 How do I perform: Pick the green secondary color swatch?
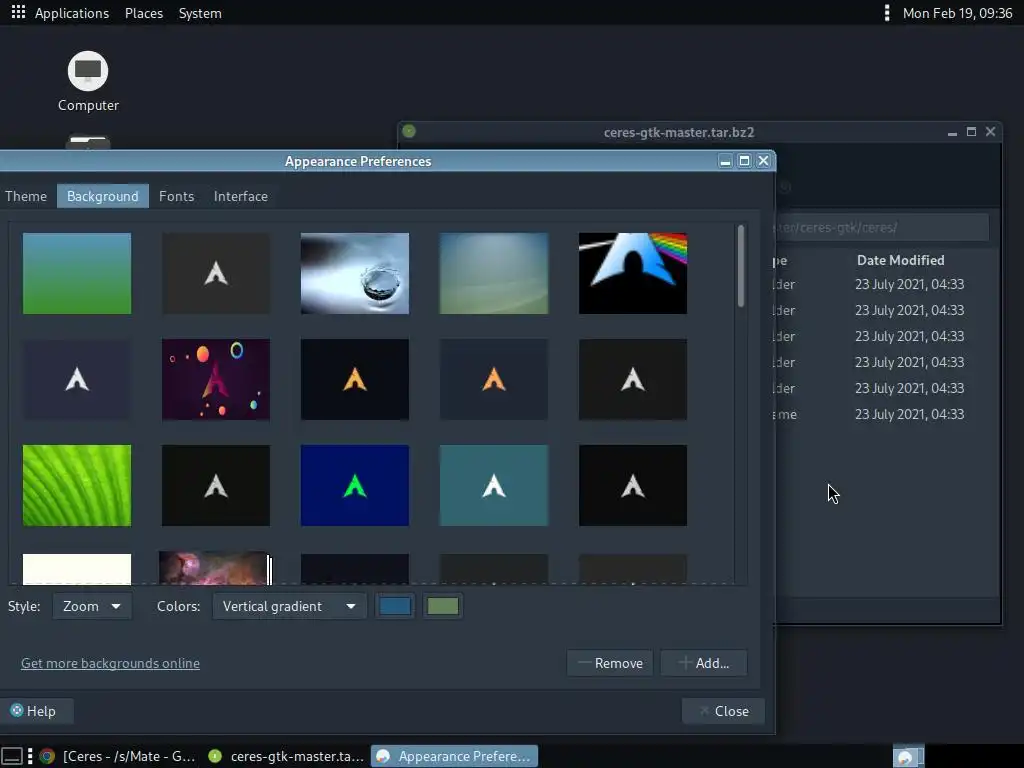[x=443, y=606]
